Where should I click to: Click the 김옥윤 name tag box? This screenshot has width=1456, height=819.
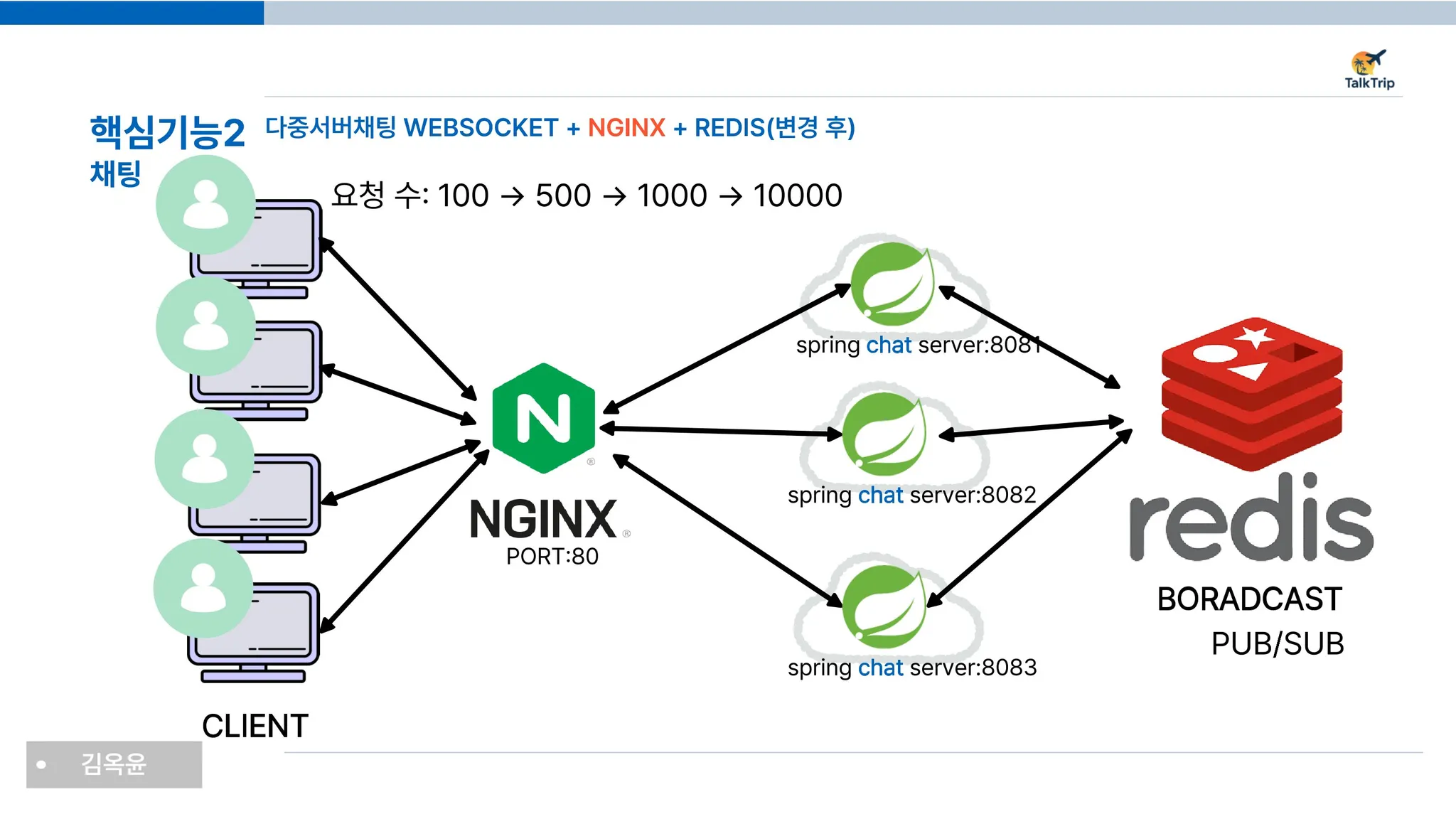pyautogui.click(x=114, y=764)
